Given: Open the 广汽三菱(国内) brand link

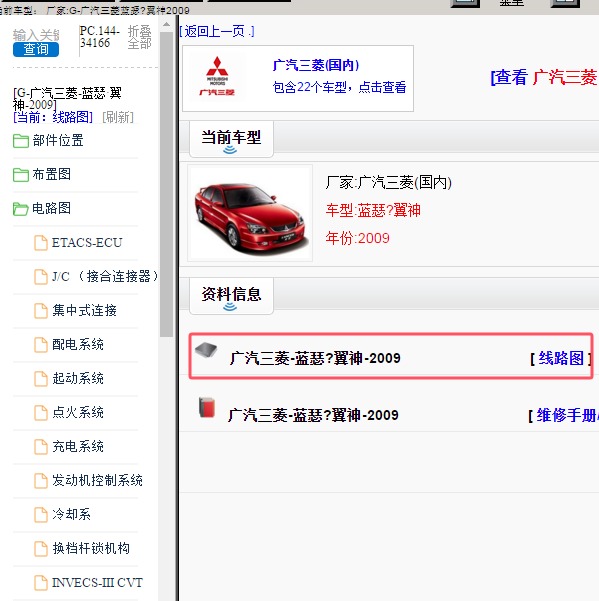Looking at the screenshot, I should 316,65.
